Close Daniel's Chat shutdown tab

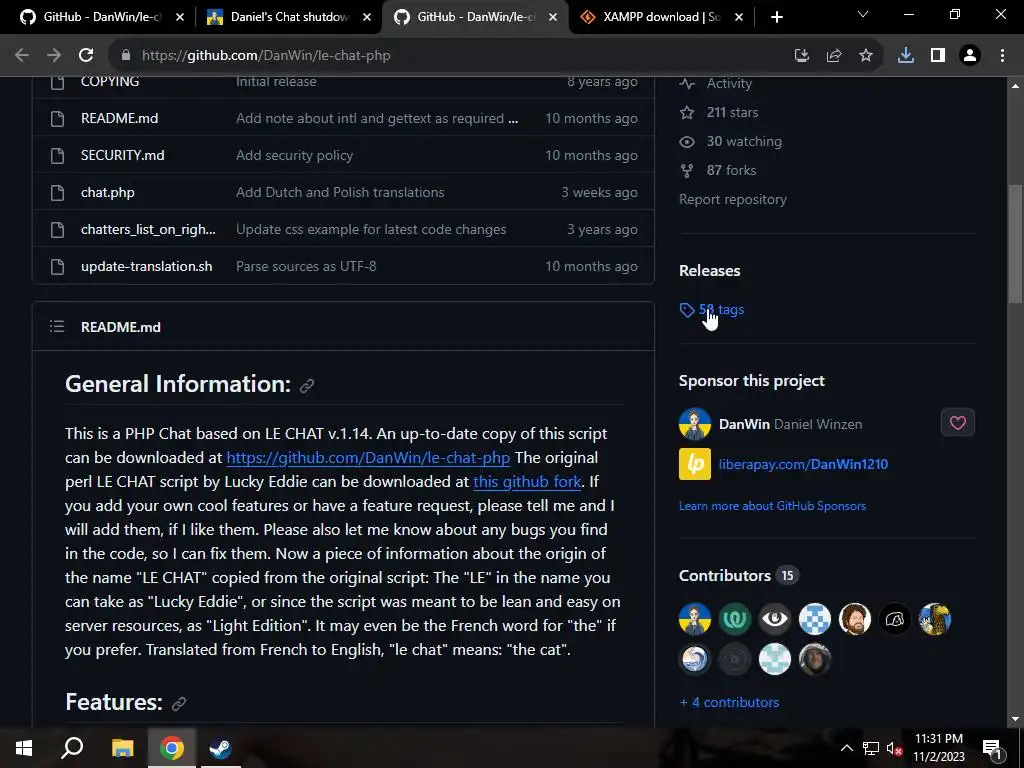coord(366,17)
